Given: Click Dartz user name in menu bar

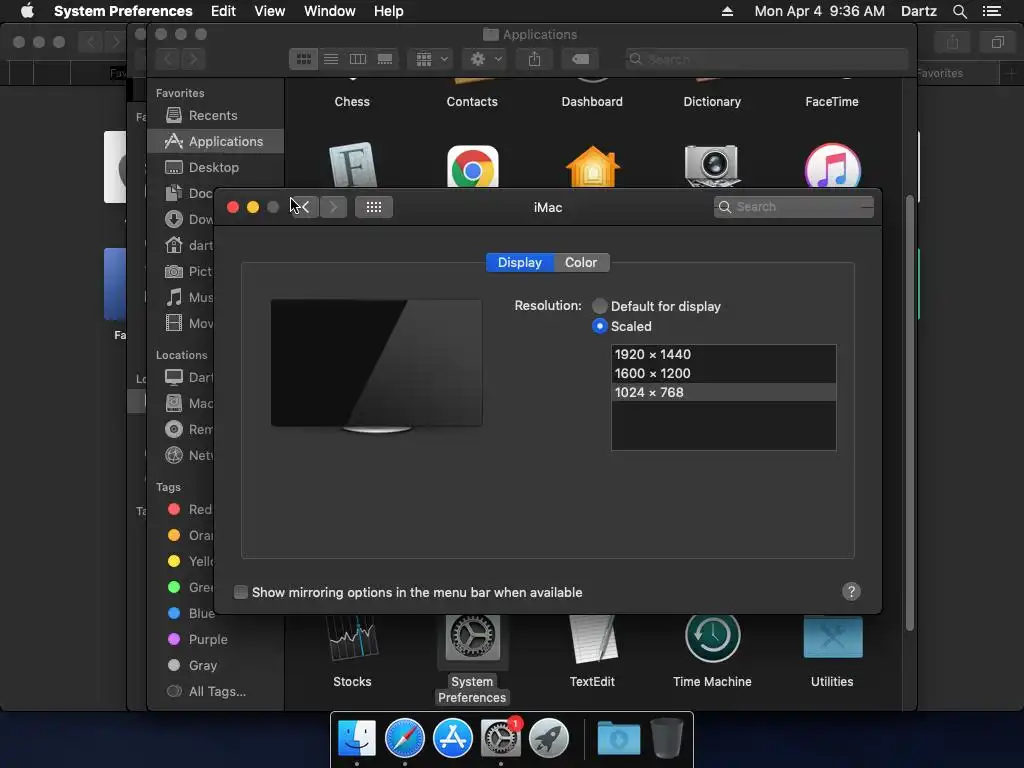Looking at the screenshot, I should pos(919,11).
